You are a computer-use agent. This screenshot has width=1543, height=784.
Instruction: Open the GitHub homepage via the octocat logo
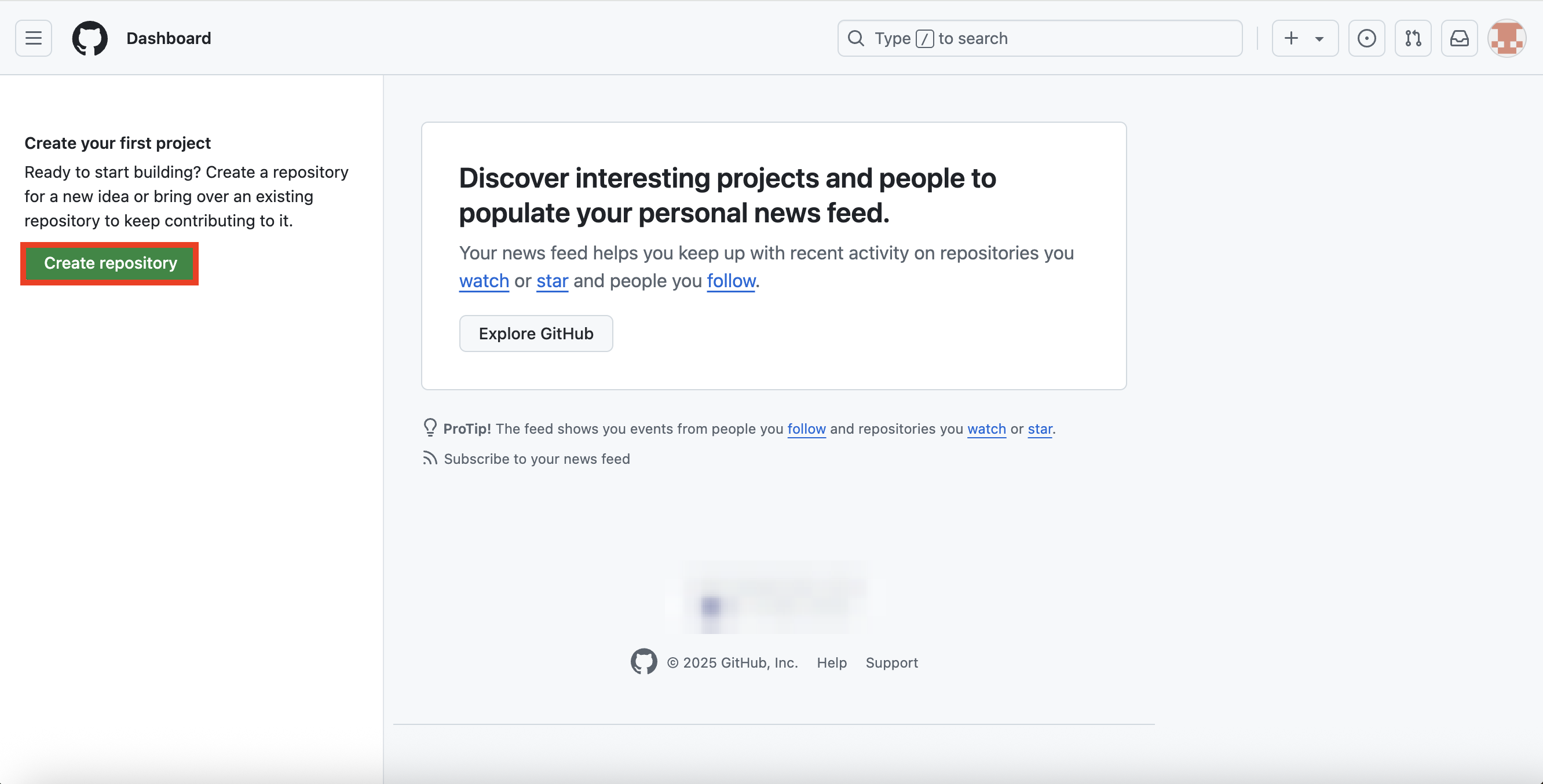(90, 38)
